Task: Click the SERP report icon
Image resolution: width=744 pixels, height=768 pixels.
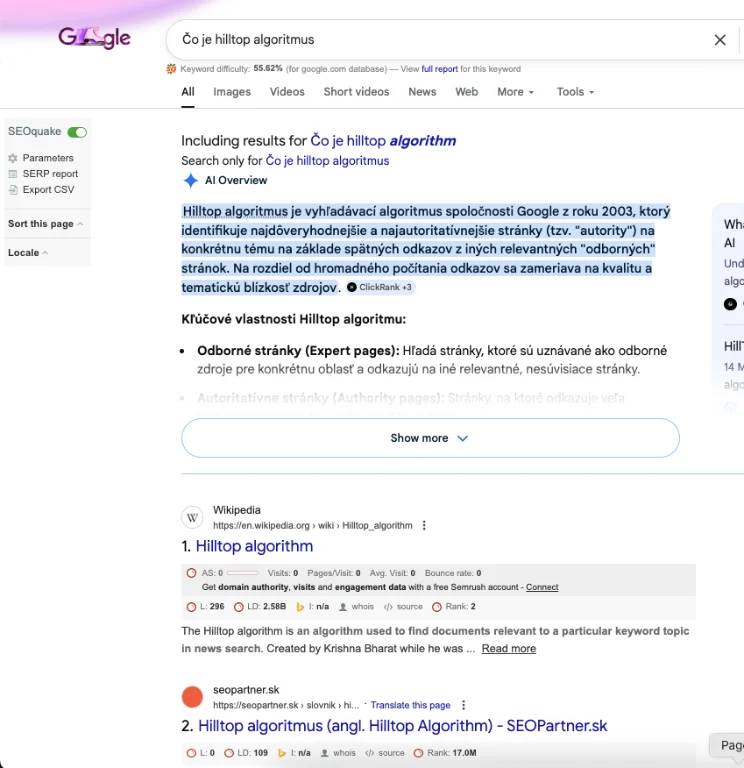Action: [13, 174]
